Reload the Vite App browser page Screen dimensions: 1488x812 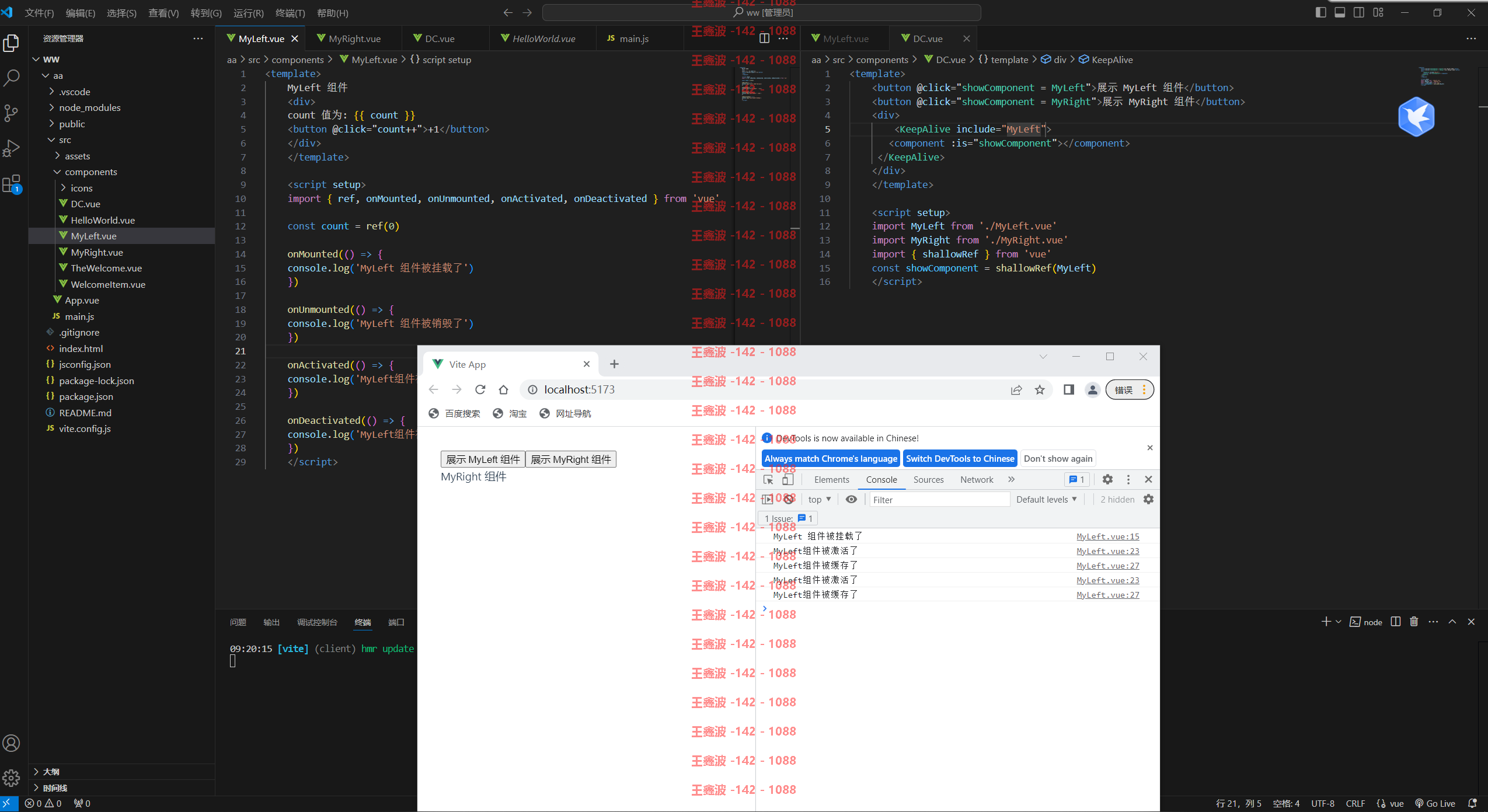pos(480,389)
